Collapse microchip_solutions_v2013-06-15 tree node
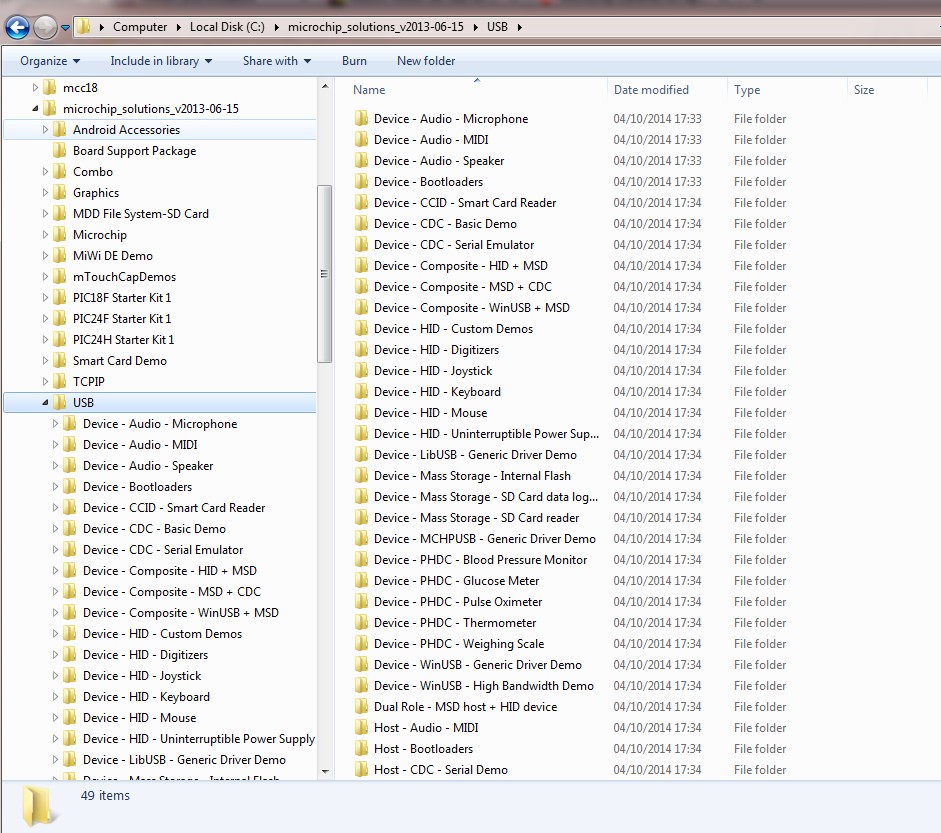The width and height of the screenshot is (941, 833). (x=35, y=109)
